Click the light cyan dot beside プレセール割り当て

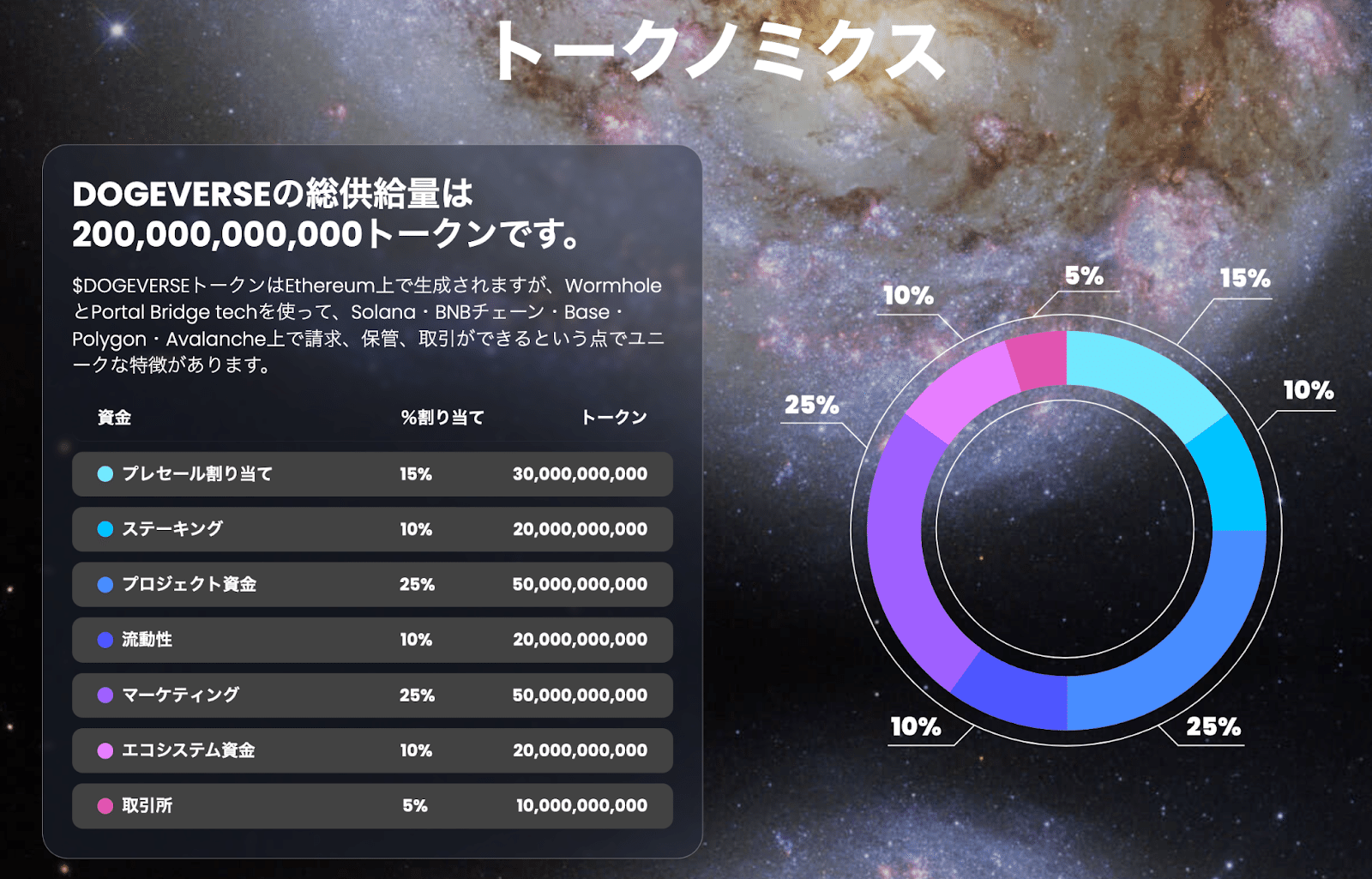pos(105,474)
